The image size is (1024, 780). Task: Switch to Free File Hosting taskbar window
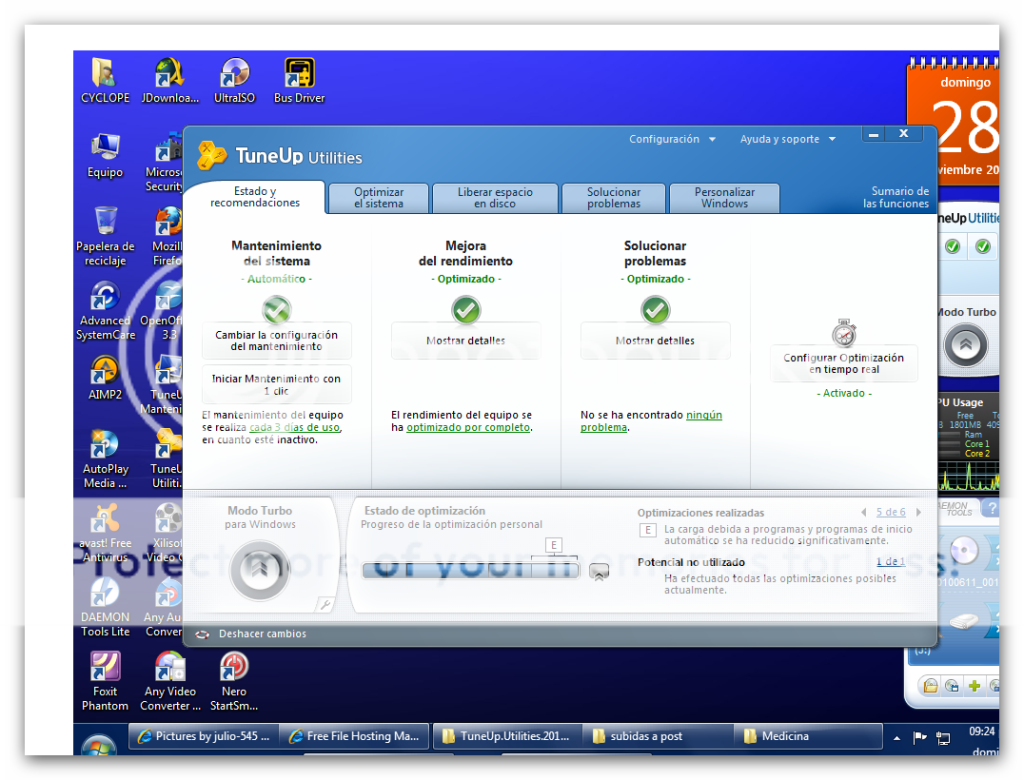(x=355, y=736)
